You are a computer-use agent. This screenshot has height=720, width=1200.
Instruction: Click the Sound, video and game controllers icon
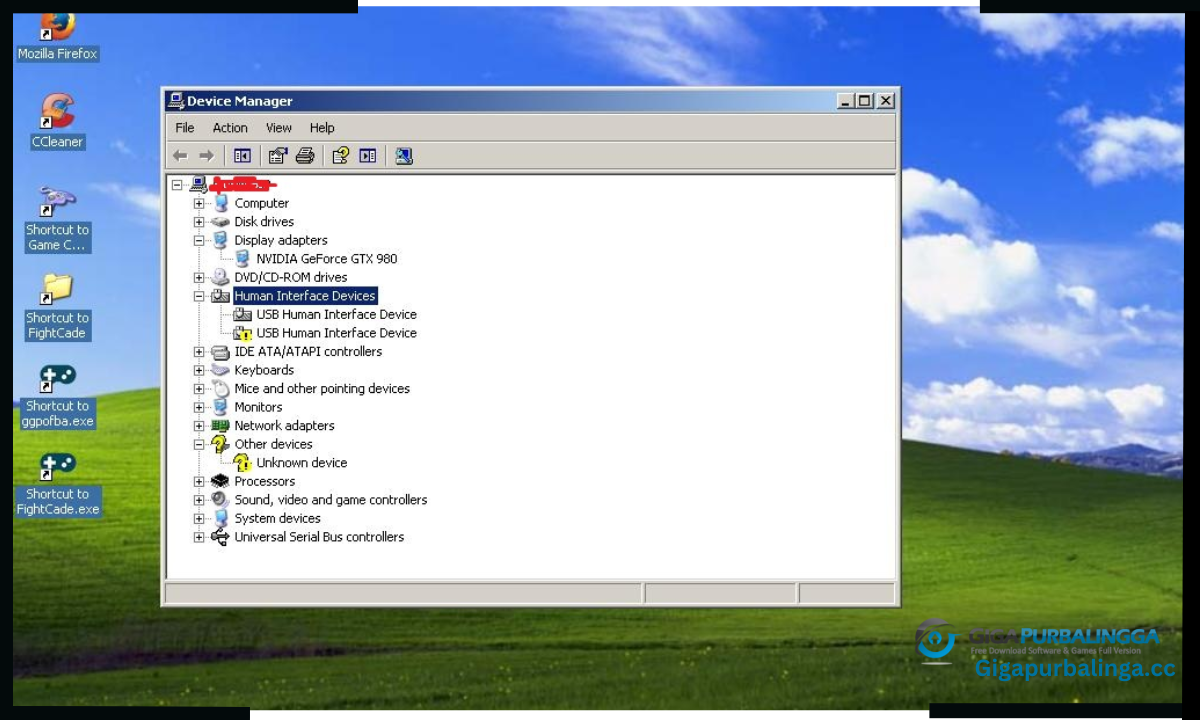click(220, 500)
